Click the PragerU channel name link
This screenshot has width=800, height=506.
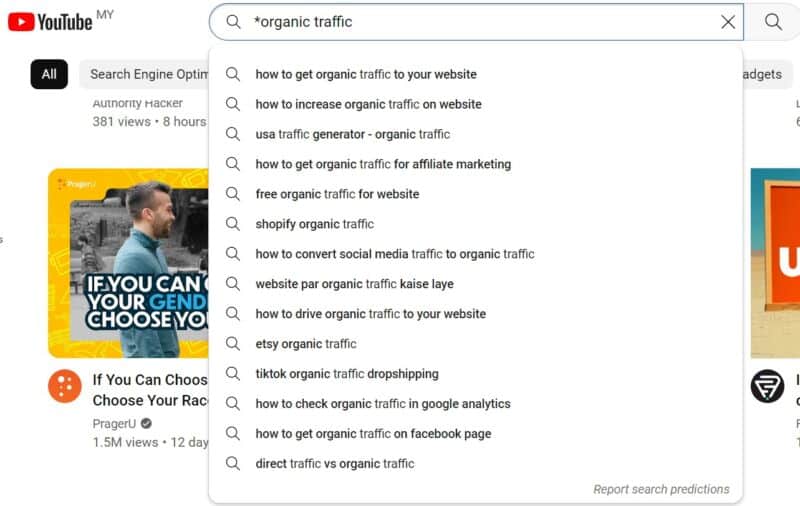[x=114, y=423]
